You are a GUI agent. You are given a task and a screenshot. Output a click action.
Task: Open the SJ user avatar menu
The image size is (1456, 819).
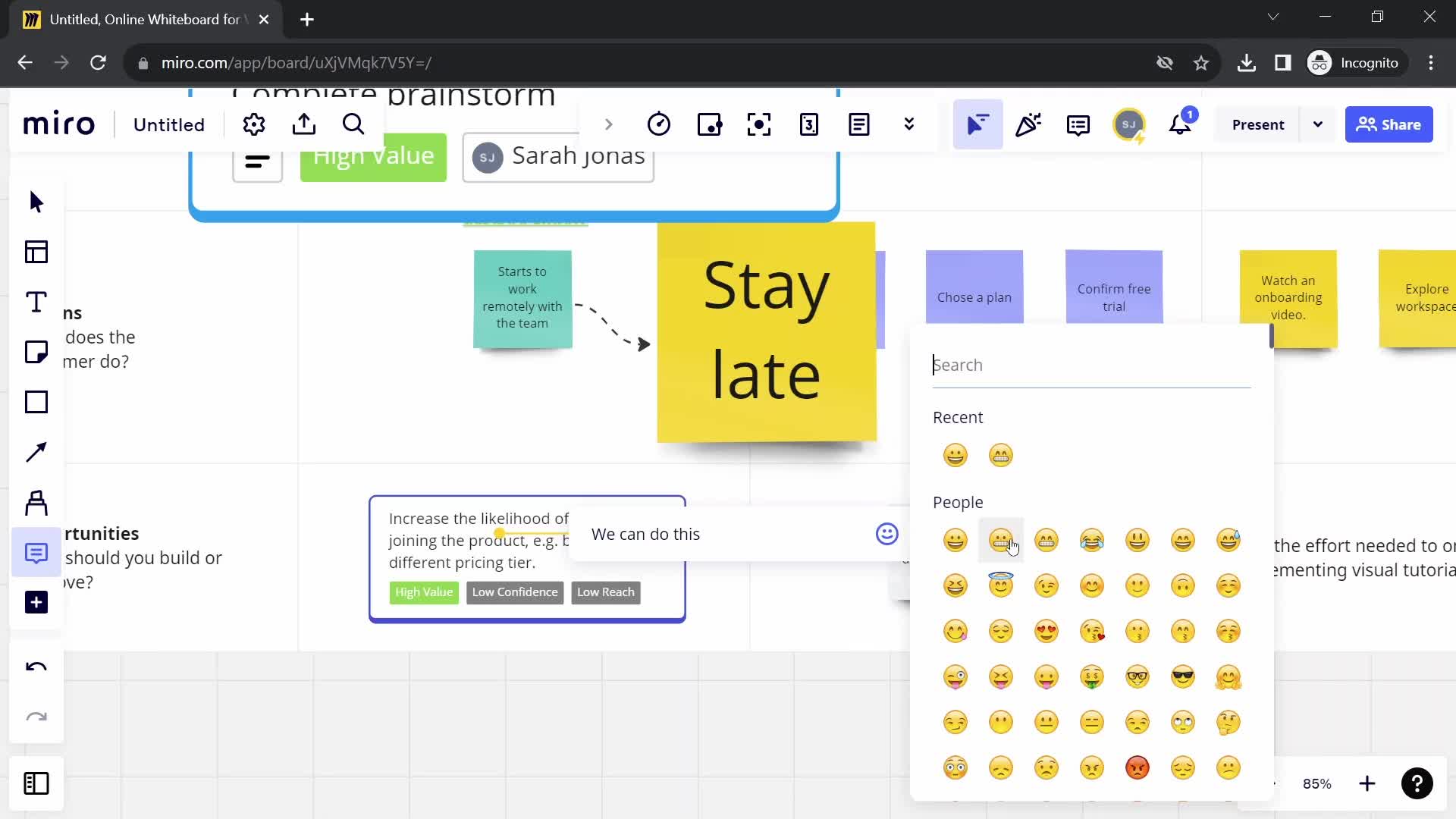(x=1128, y=124)
